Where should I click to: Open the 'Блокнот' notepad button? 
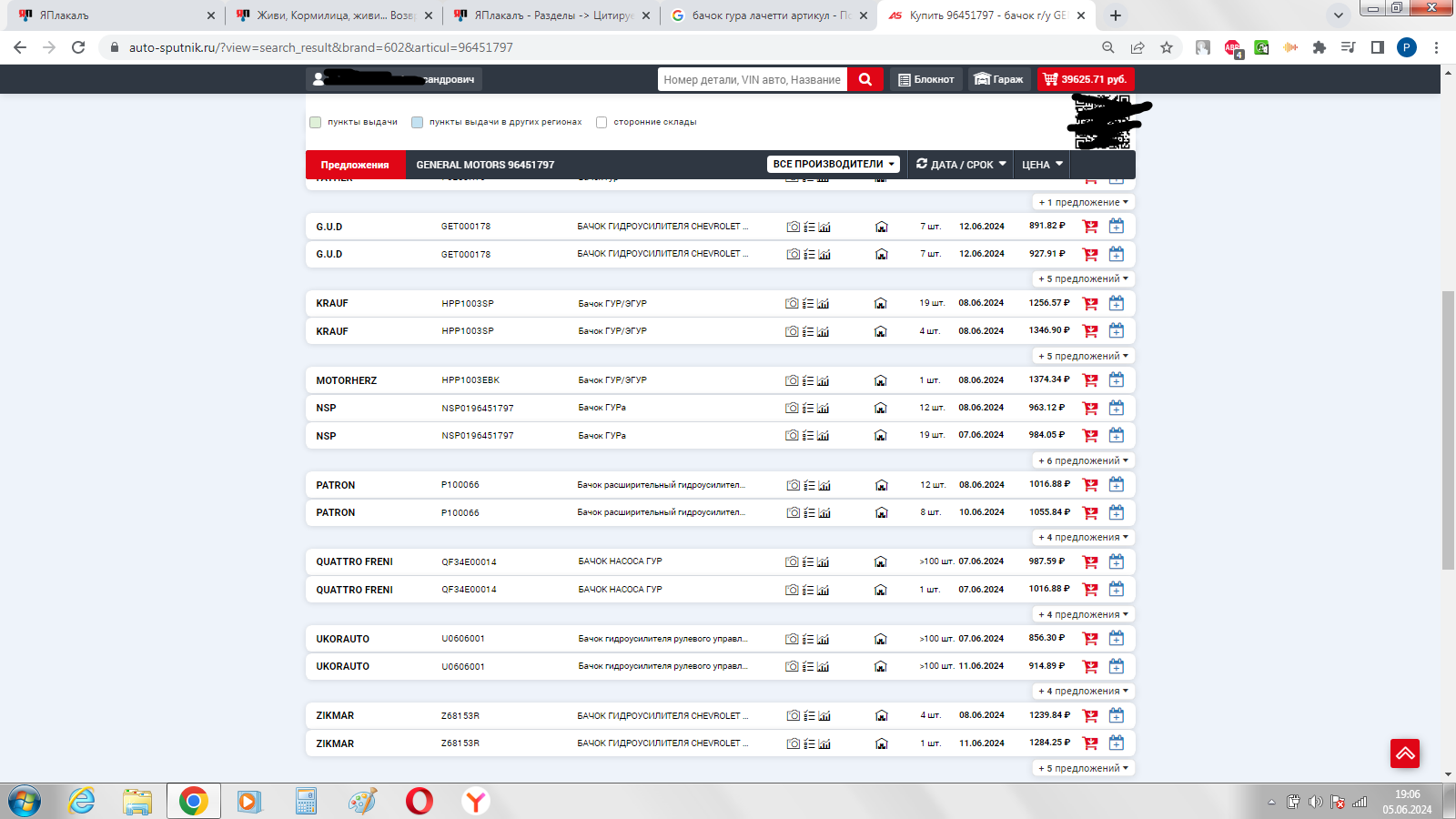(926, 79)
